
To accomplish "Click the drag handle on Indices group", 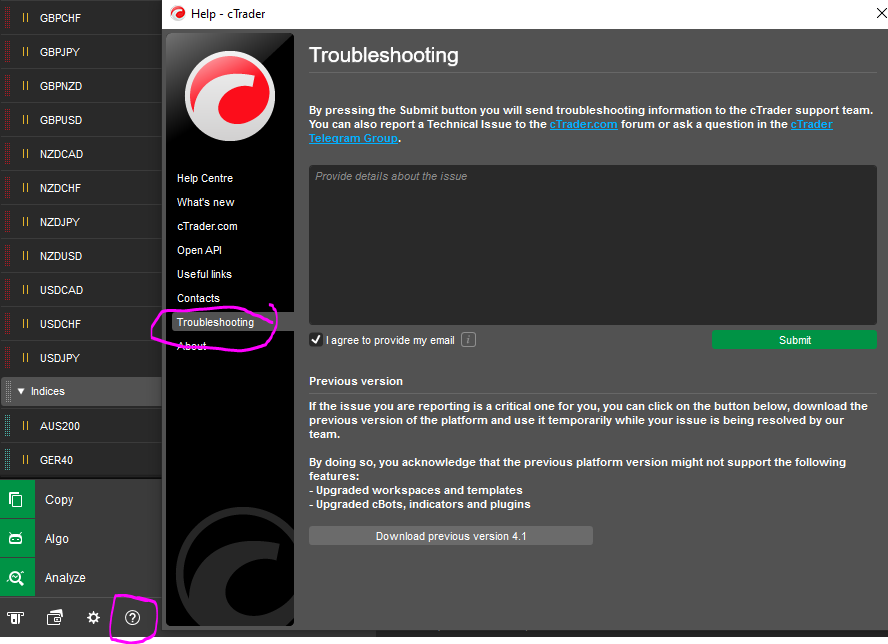I will [x=8, y=391].
